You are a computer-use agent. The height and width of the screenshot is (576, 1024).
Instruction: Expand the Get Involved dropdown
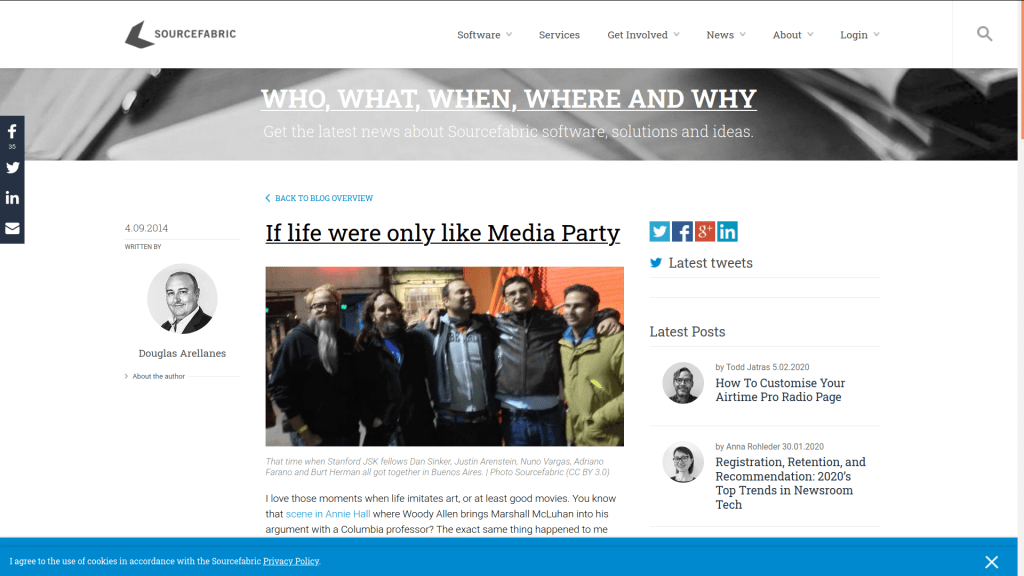[643, 35]
